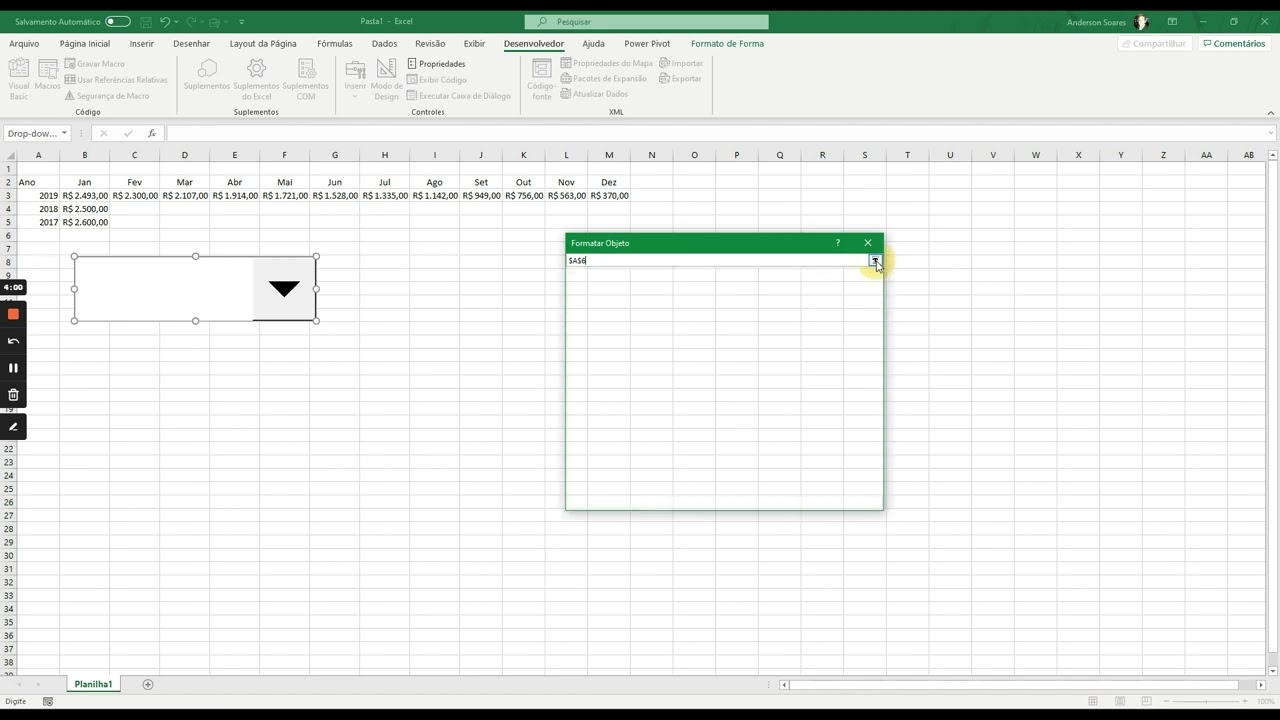Pause the screen recording
The width and height of the screenshot is (1280, 720).
click(13, 368)
